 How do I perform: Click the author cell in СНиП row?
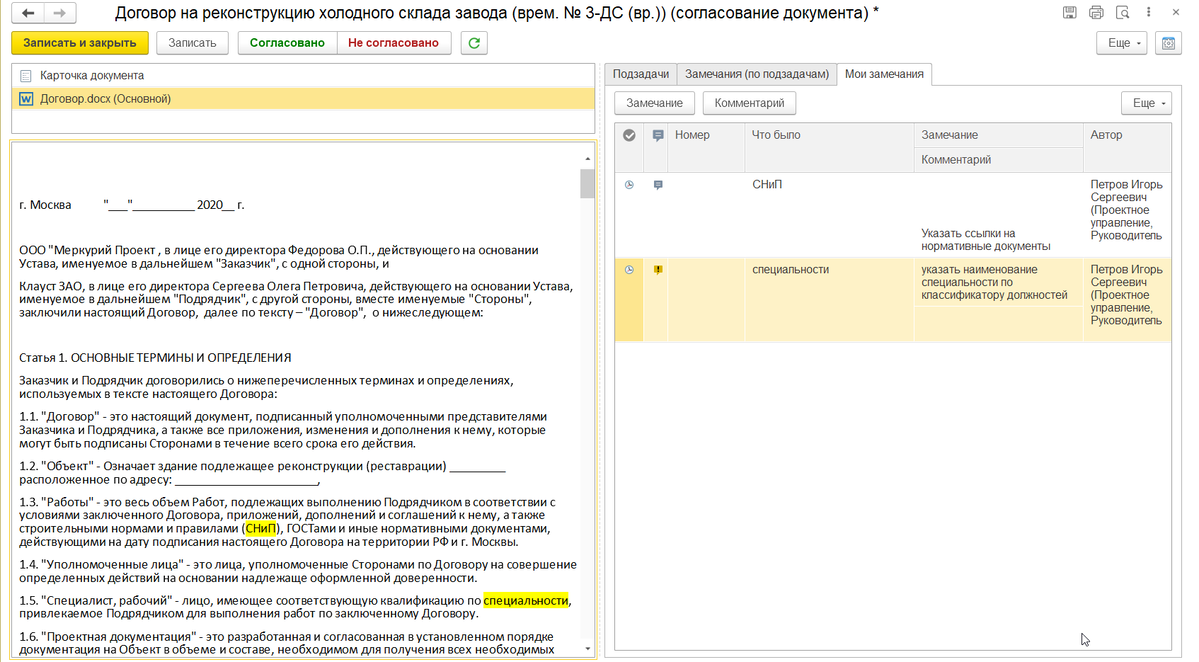[1126, 215]
